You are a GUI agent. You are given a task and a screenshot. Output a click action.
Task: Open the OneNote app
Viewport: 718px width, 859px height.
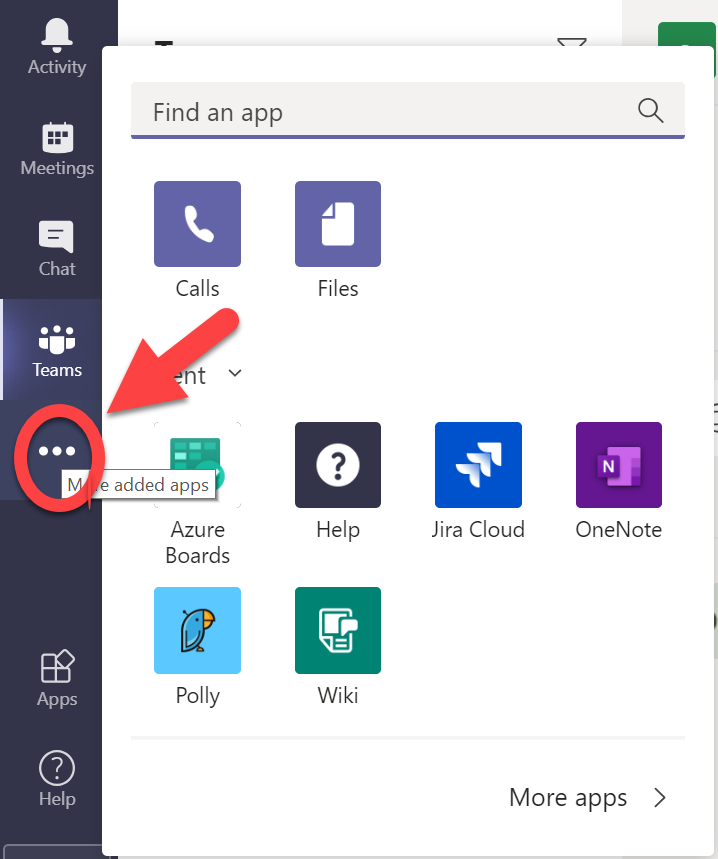(x=619, y=465)
